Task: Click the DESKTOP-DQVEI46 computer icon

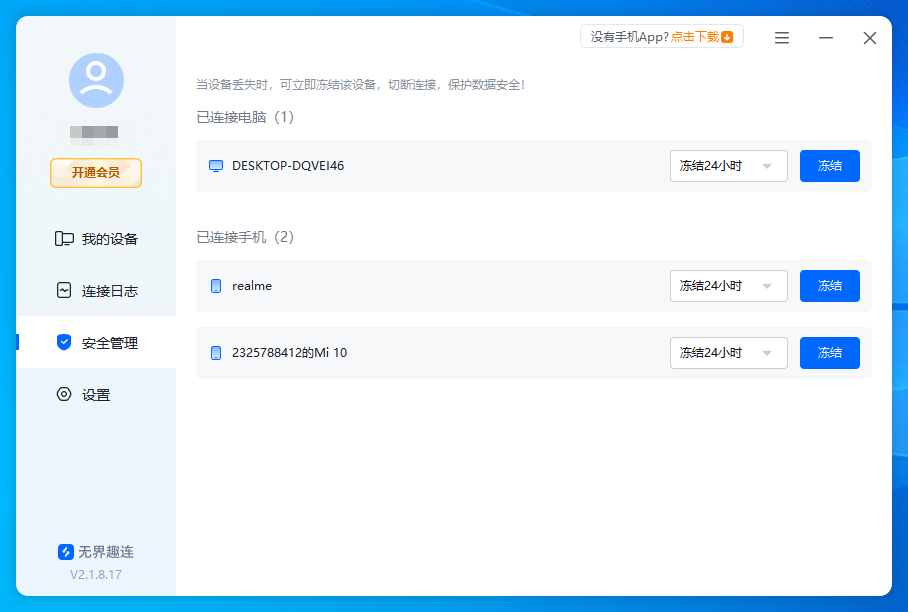Action: [x=215, y=166]
